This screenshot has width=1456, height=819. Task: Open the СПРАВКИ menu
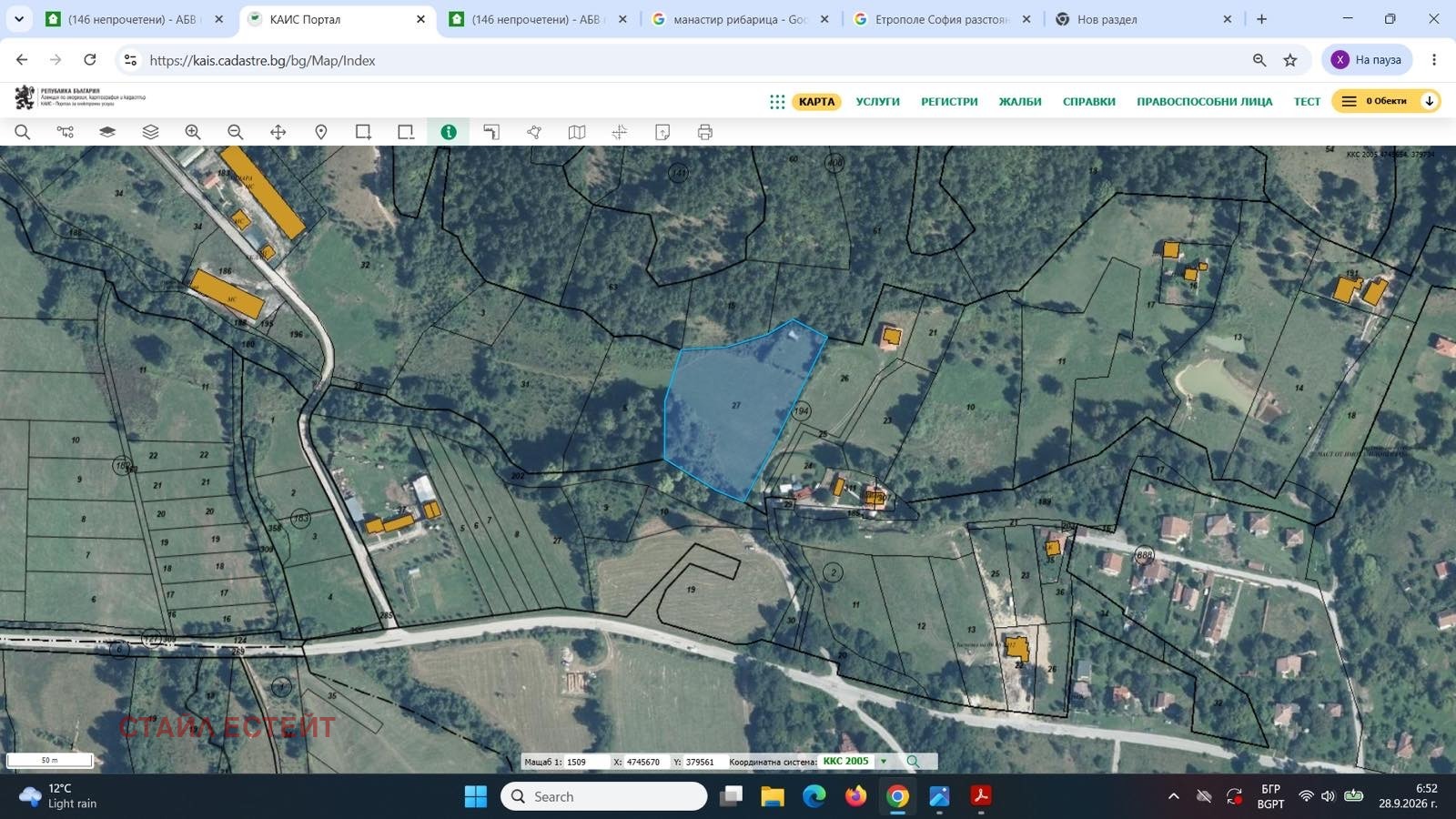tap(1089, 101)
